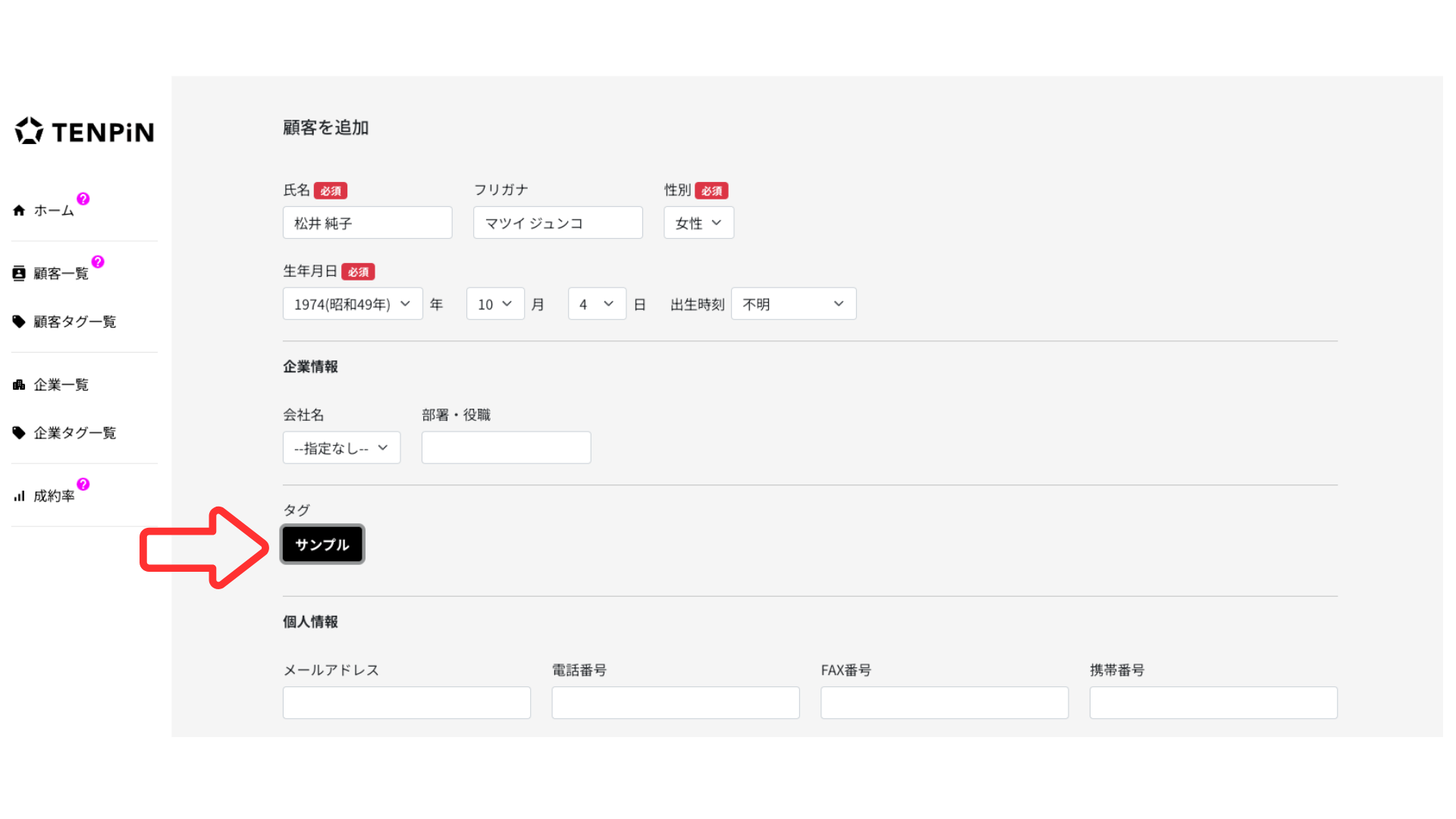Screen dimensions: 1456x819
Task: Expand the 出生時刻 birth time dropdown
Action: (793, 304)
